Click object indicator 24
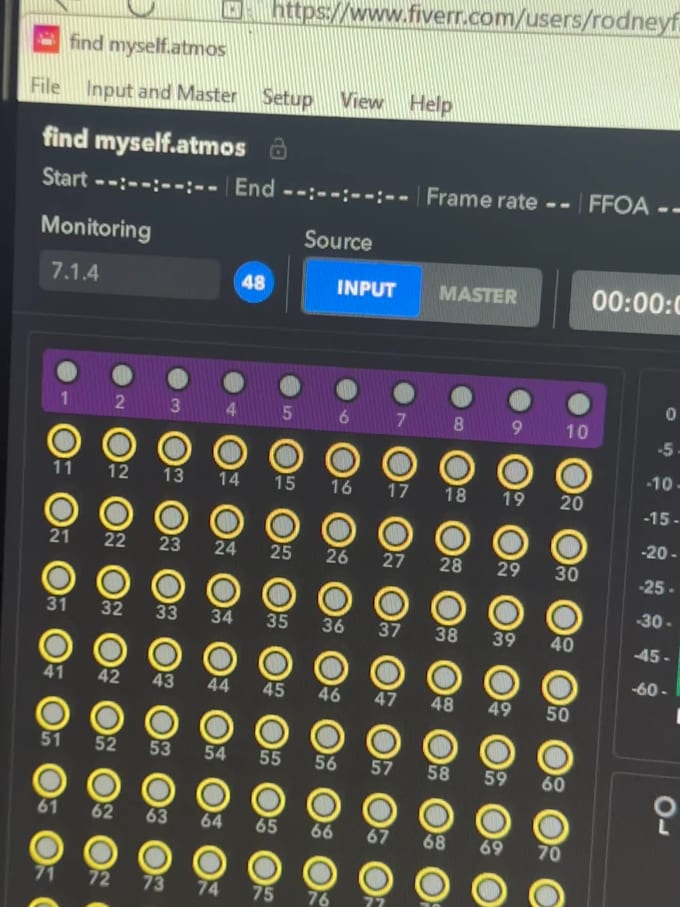 [x=226, y=521]
